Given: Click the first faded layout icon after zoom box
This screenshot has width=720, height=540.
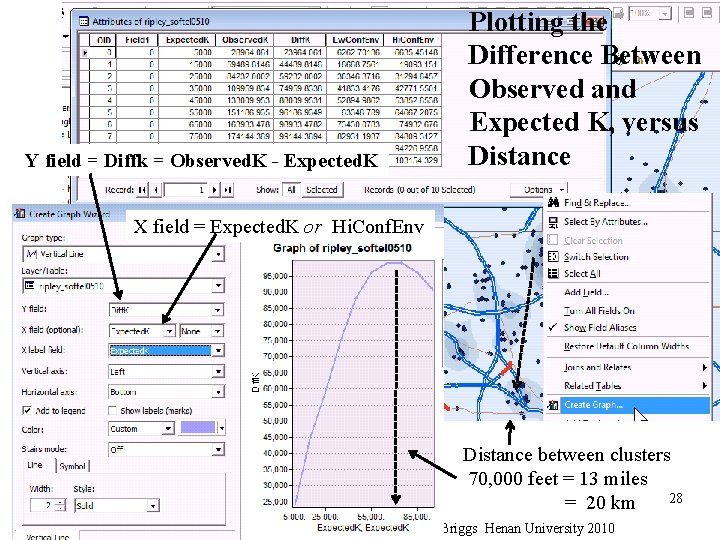Looking at the screenshot, I should pos(689,12).
